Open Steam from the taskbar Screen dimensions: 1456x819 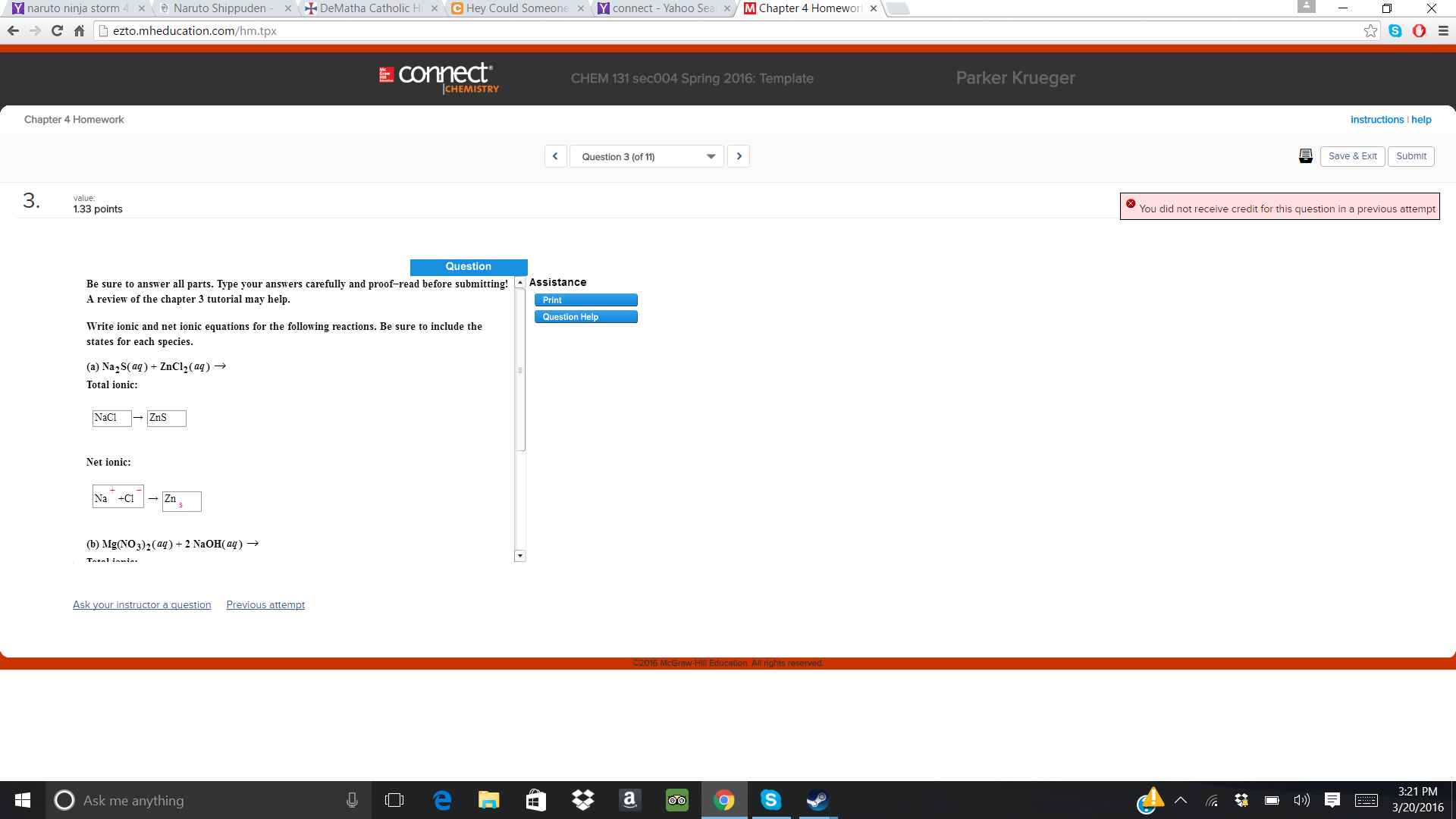coord(817,800)
